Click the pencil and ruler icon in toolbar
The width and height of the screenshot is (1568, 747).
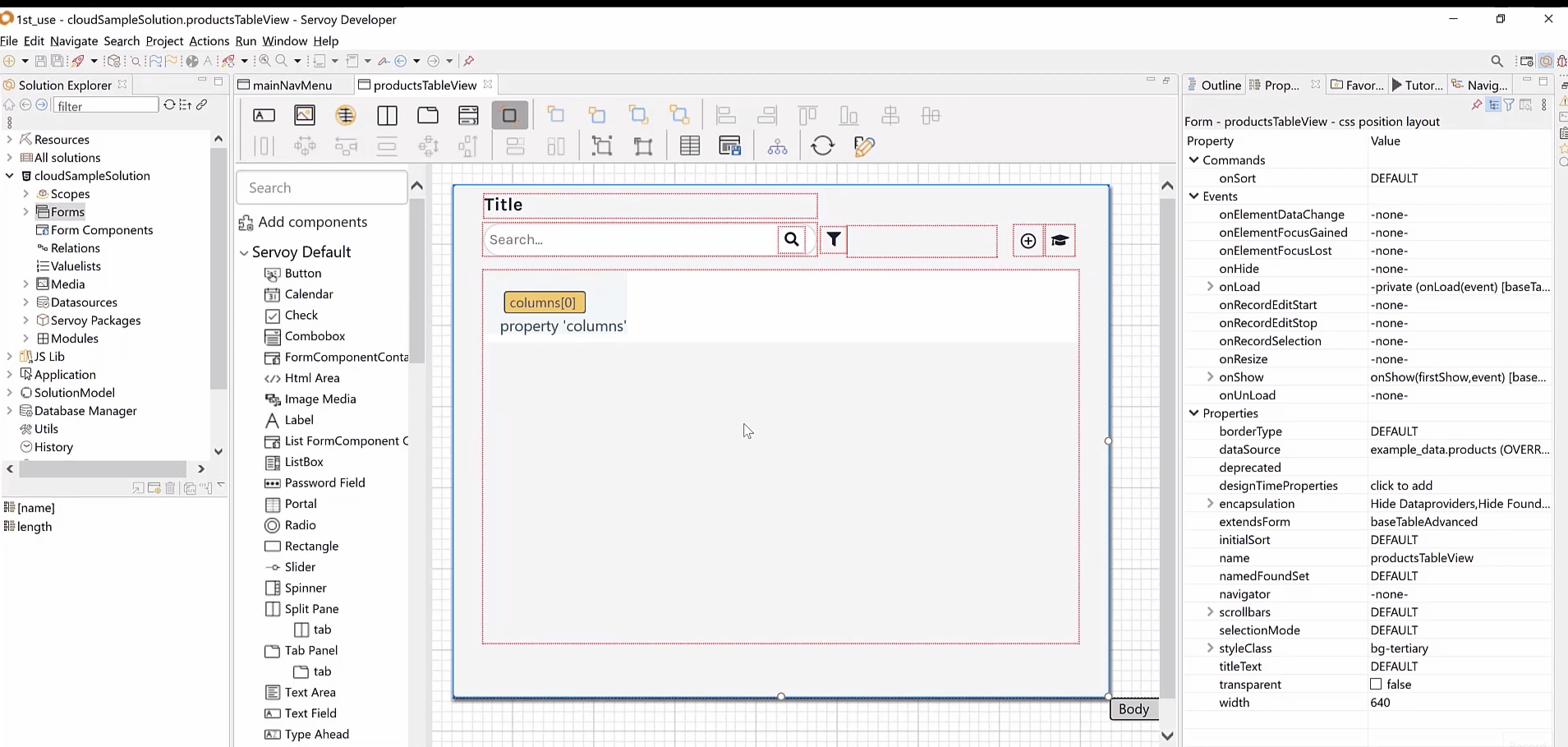coord(864,146)
